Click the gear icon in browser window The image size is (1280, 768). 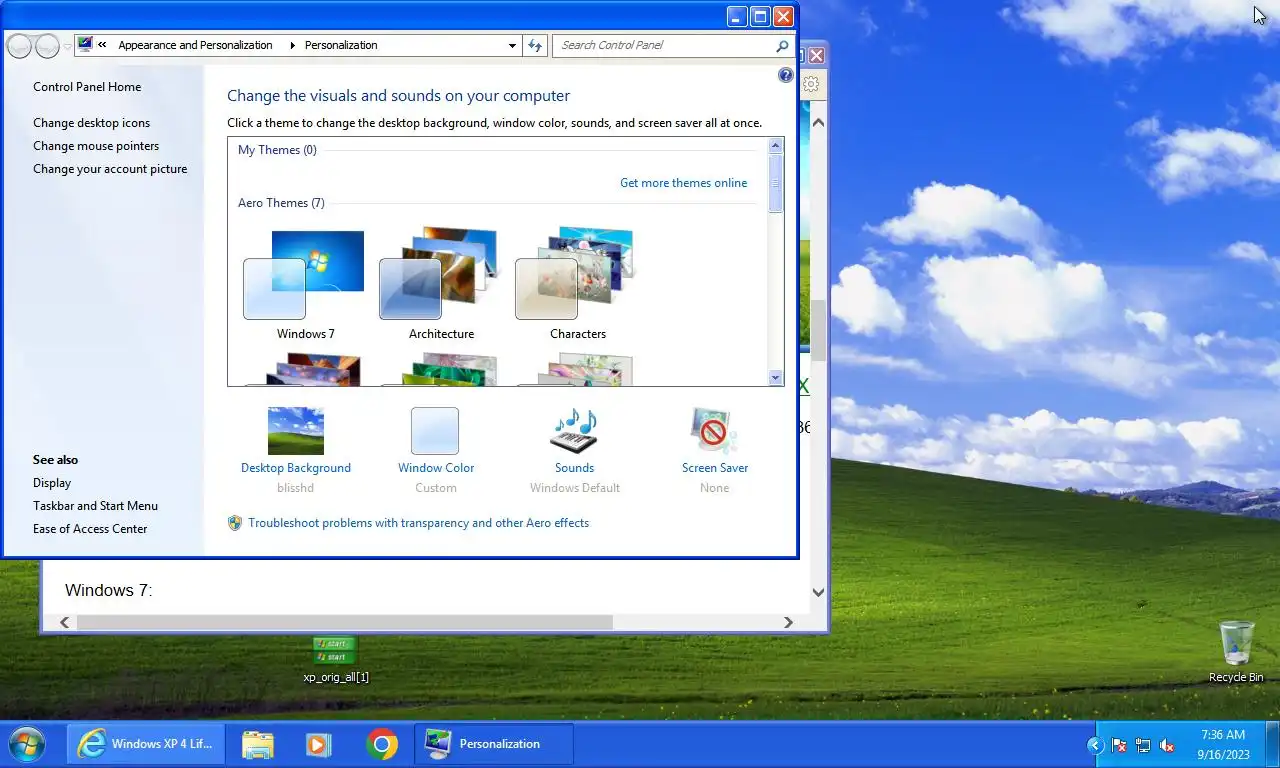pos(811,85)
